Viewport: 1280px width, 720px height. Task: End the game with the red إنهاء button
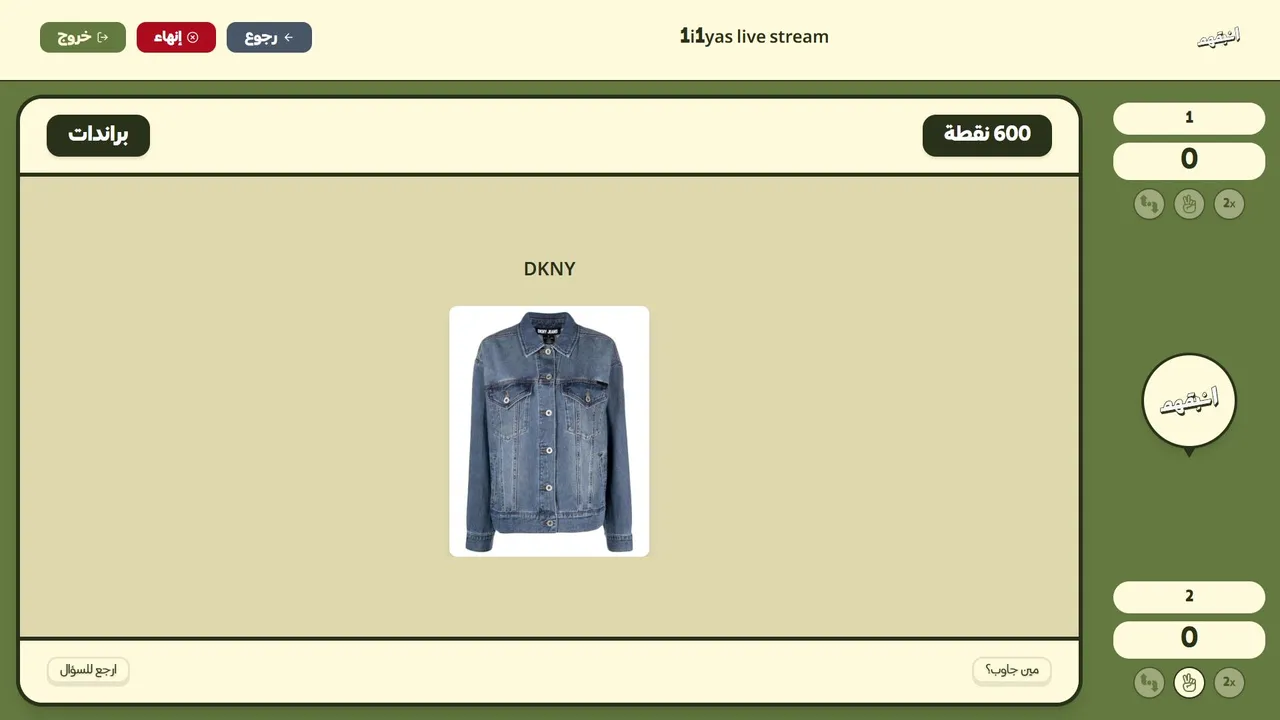(x=176, y=37)
